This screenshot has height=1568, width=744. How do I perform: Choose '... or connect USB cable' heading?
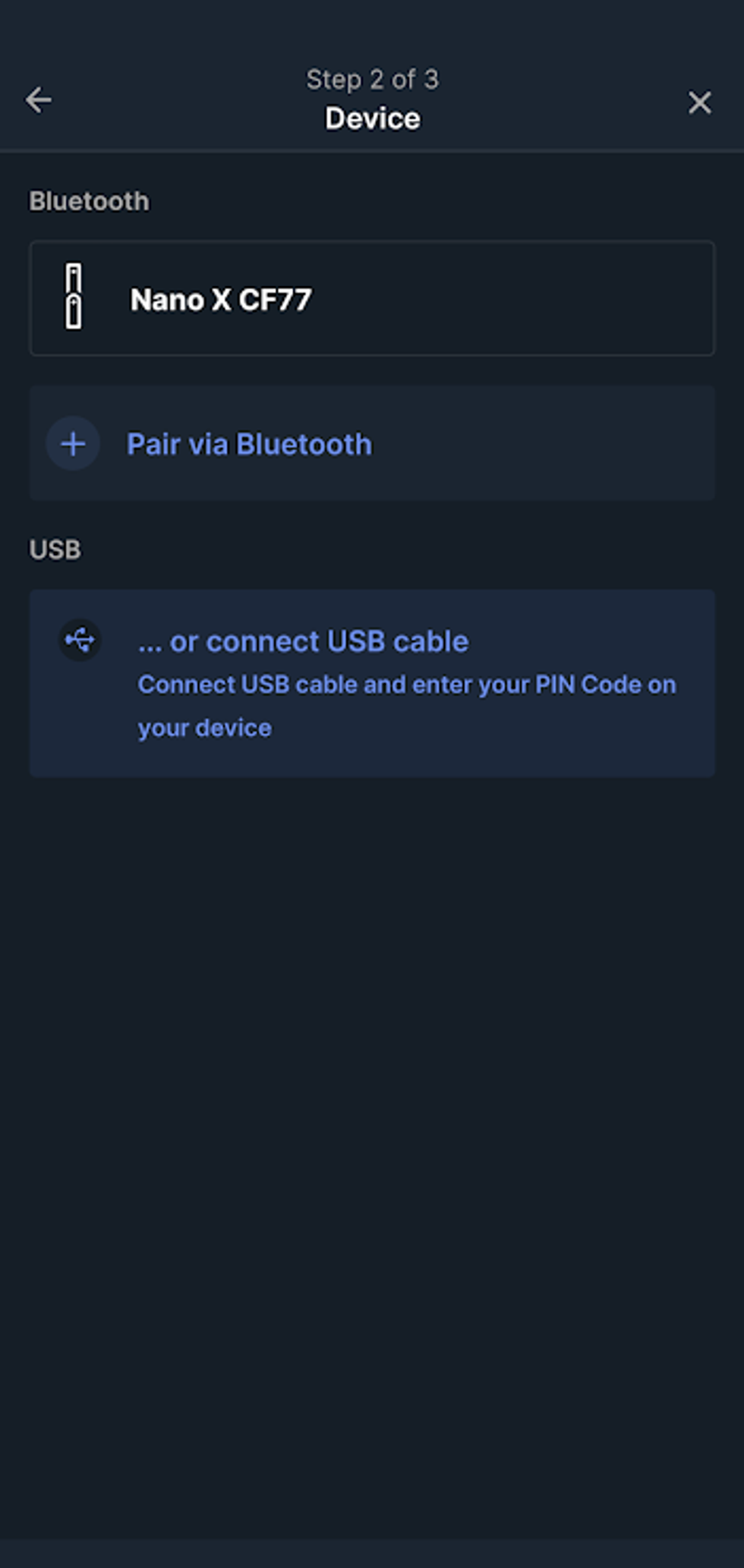click(303, 642)
